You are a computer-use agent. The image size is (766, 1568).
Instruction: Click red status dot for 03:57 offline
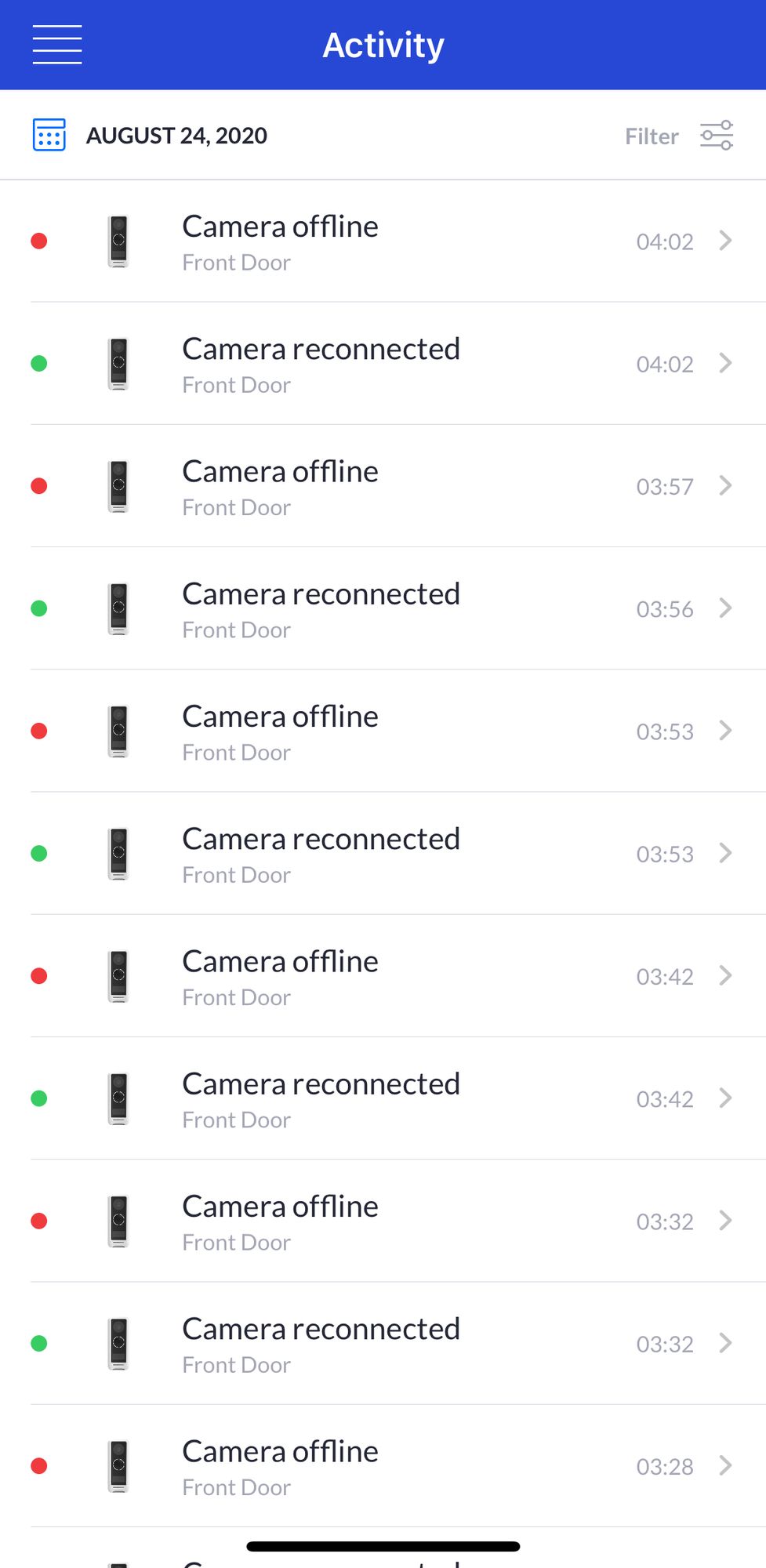[x=39, y=486]
